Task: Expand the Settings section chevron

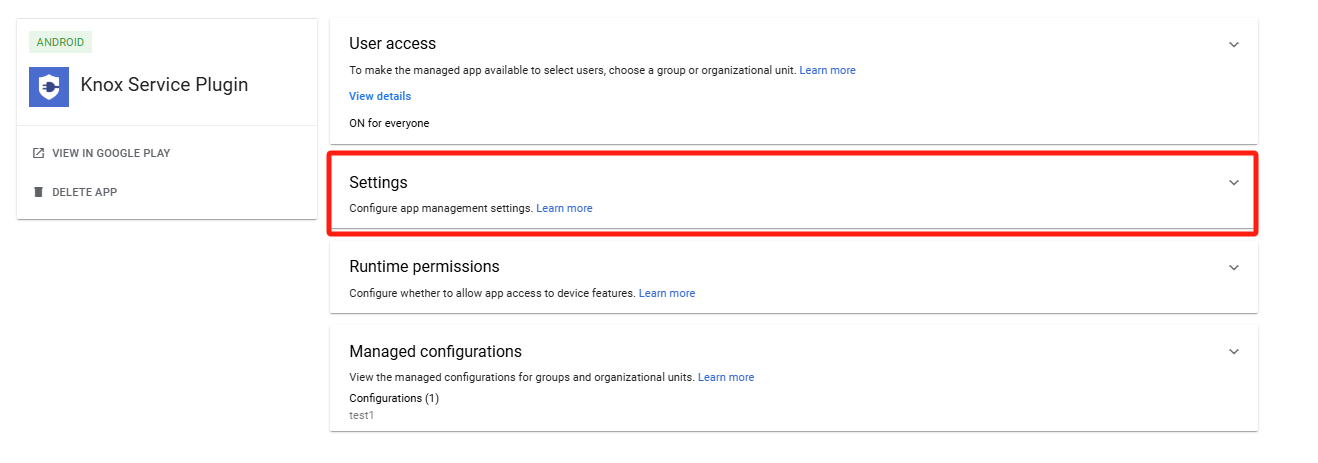Action: tap(1234, 183)
